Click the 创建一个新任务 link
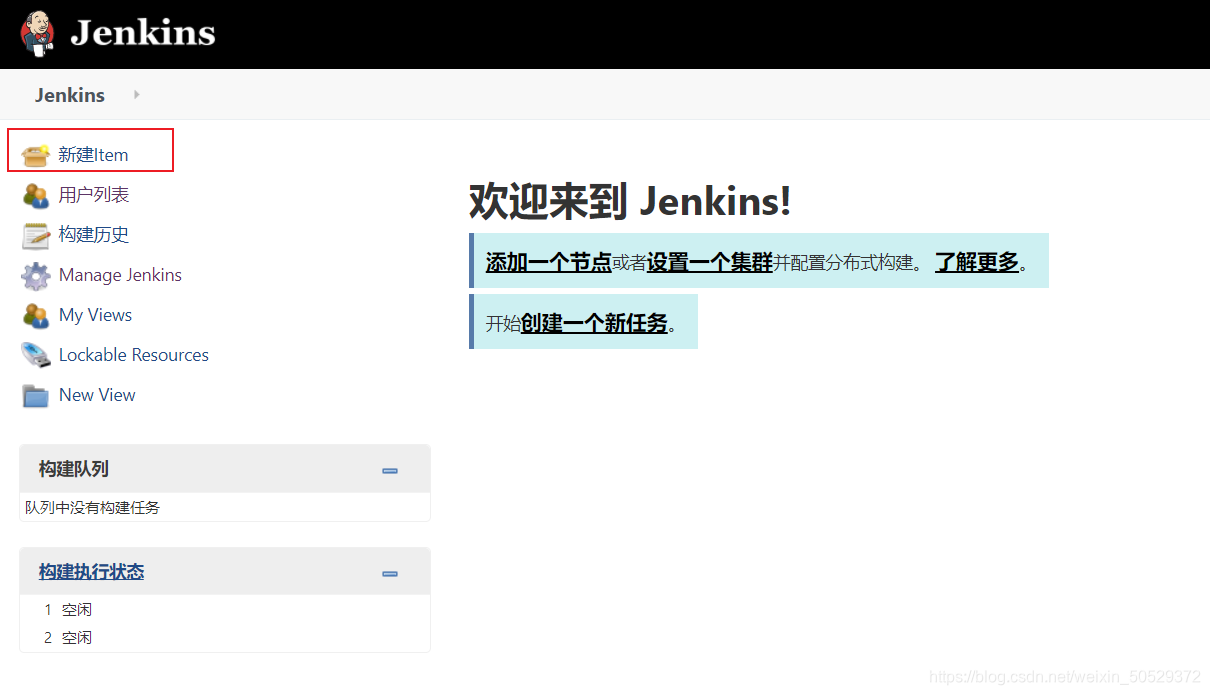 tap(594, 323)
